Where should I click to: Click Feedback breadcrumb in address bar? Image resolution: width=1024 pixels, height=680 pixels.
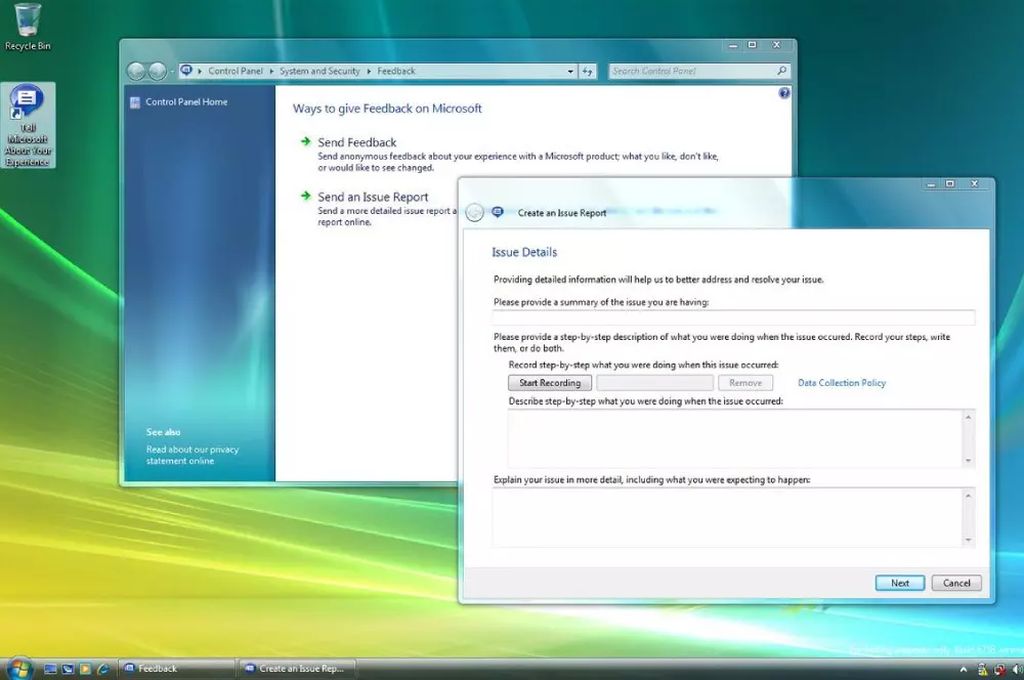click(396, 71)
